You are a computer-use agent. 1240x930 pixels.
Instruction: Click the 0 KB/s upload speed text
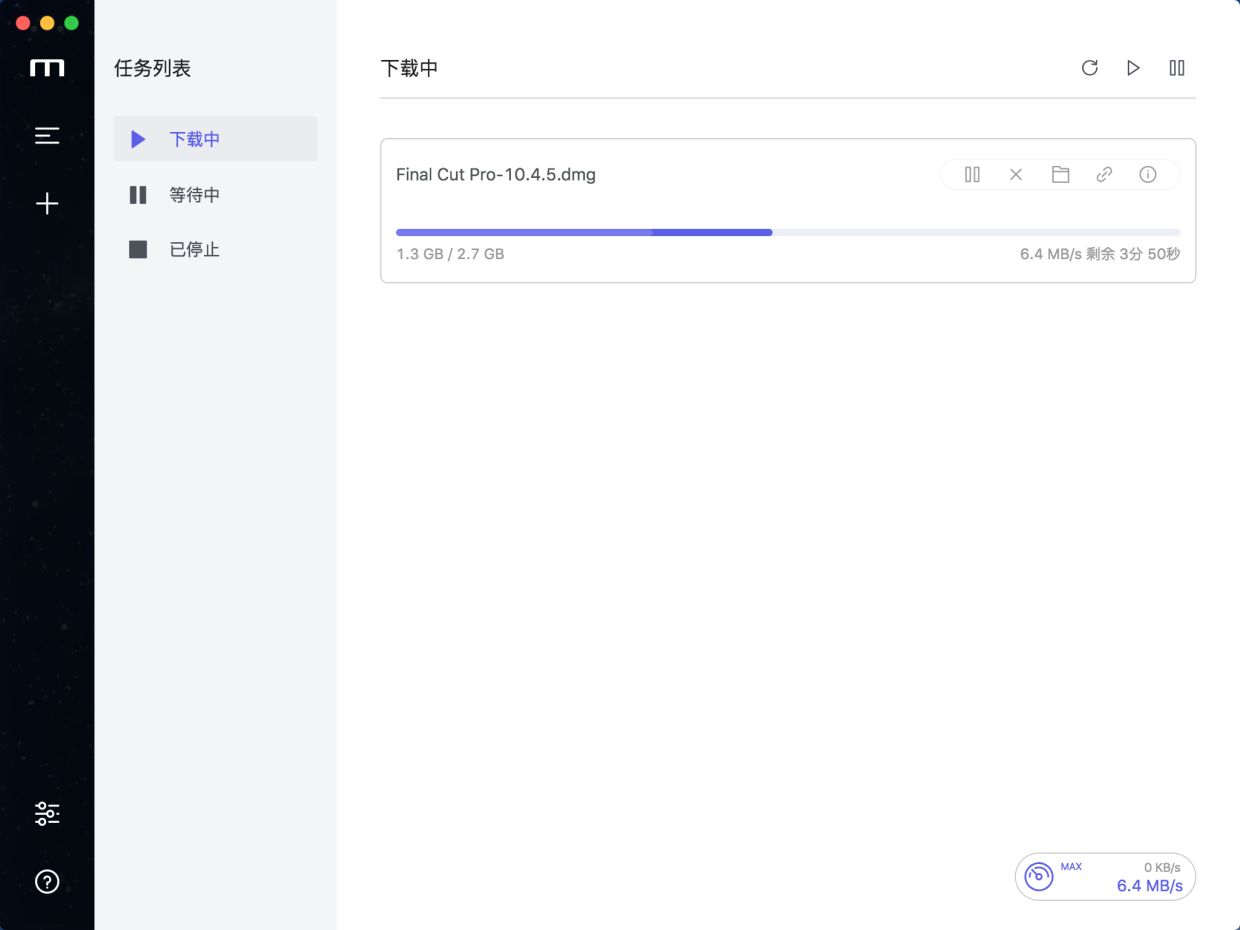click(1162, 867)
